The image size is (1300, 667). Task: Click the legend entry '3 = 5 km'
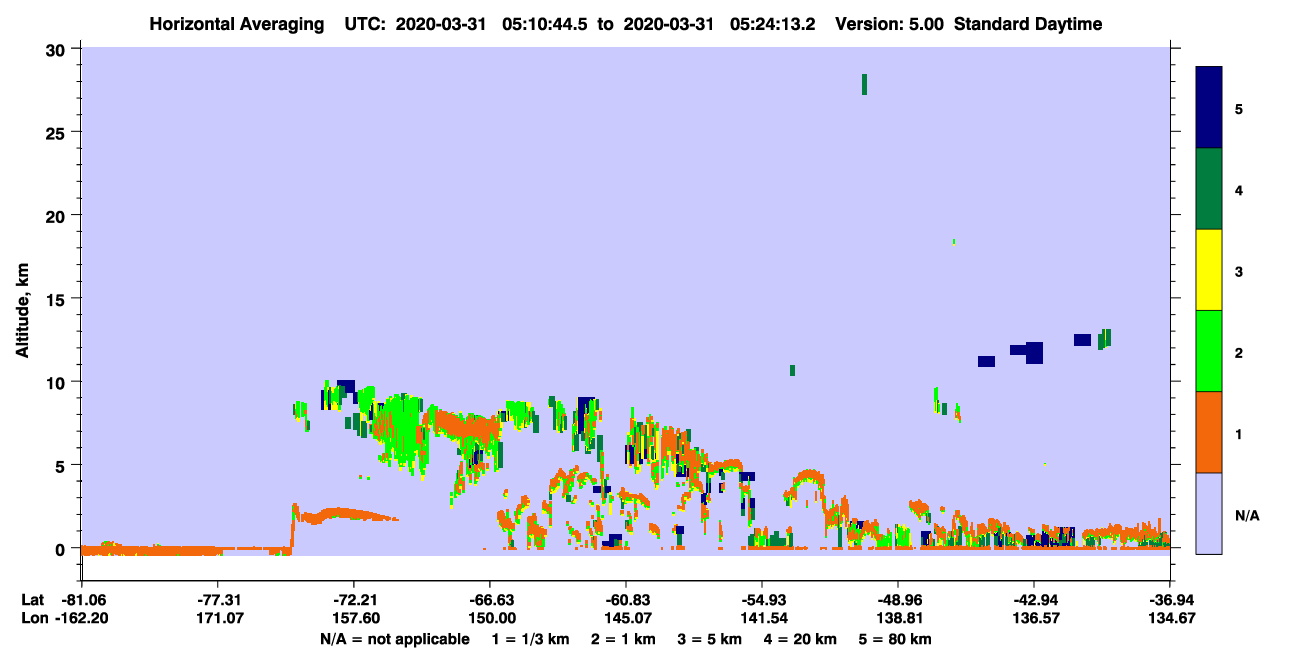[x=709, y=639]
